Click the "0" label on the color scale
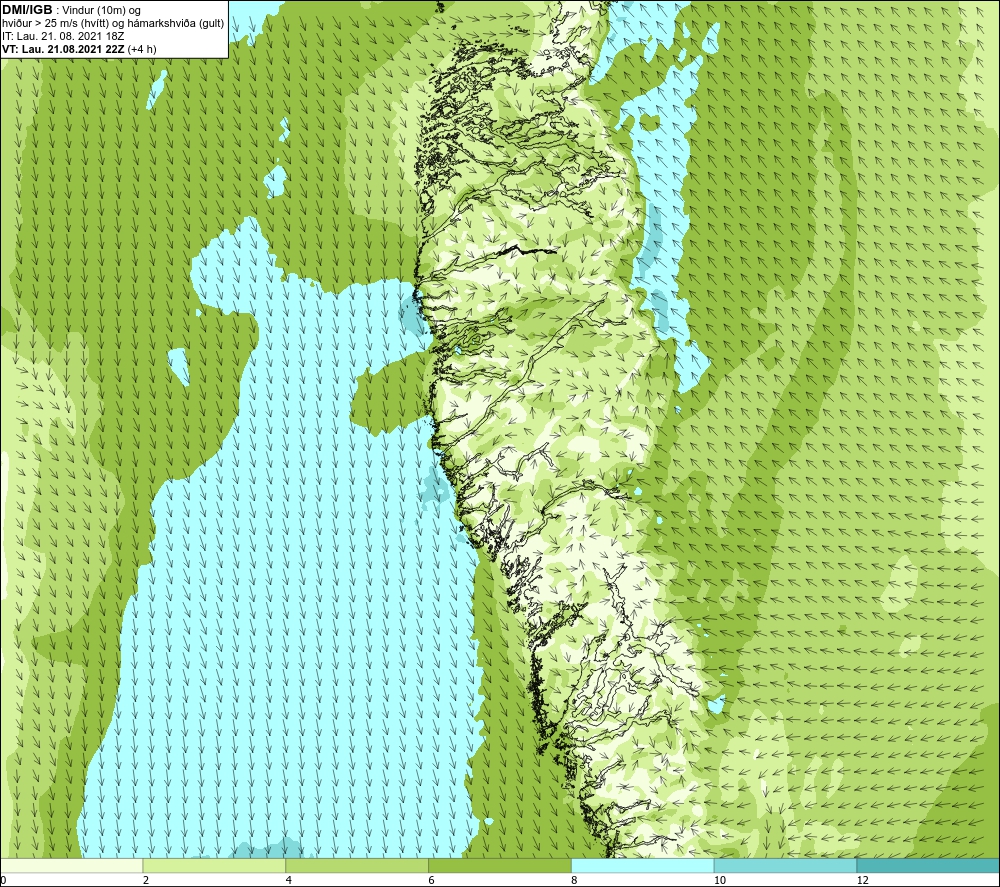Image resolution: width=1000 pixels, height=887 pixels. 3,881
